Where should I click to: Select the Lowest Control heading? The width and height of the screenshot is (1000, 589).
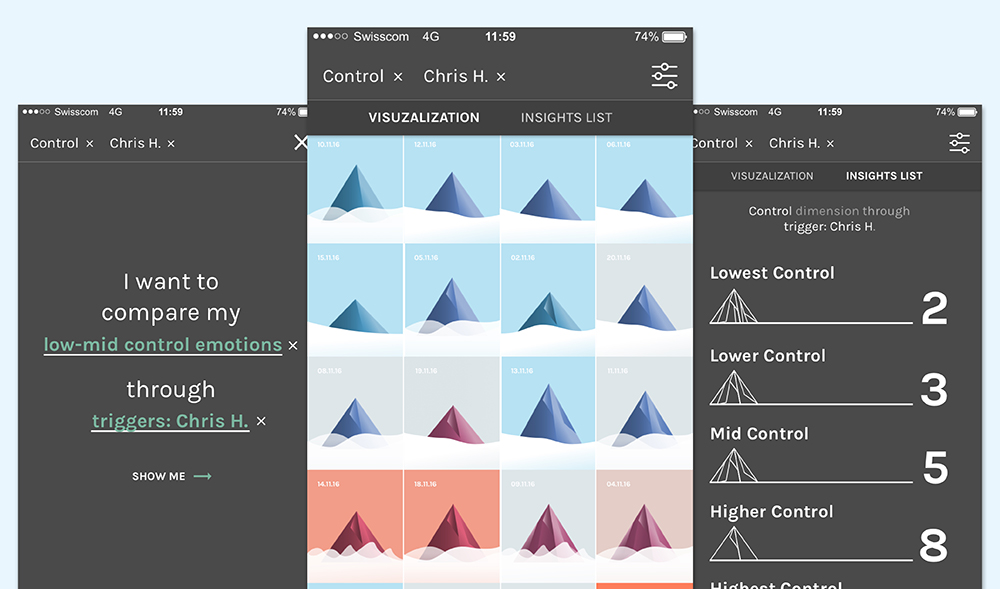click(x=772, y=273)
